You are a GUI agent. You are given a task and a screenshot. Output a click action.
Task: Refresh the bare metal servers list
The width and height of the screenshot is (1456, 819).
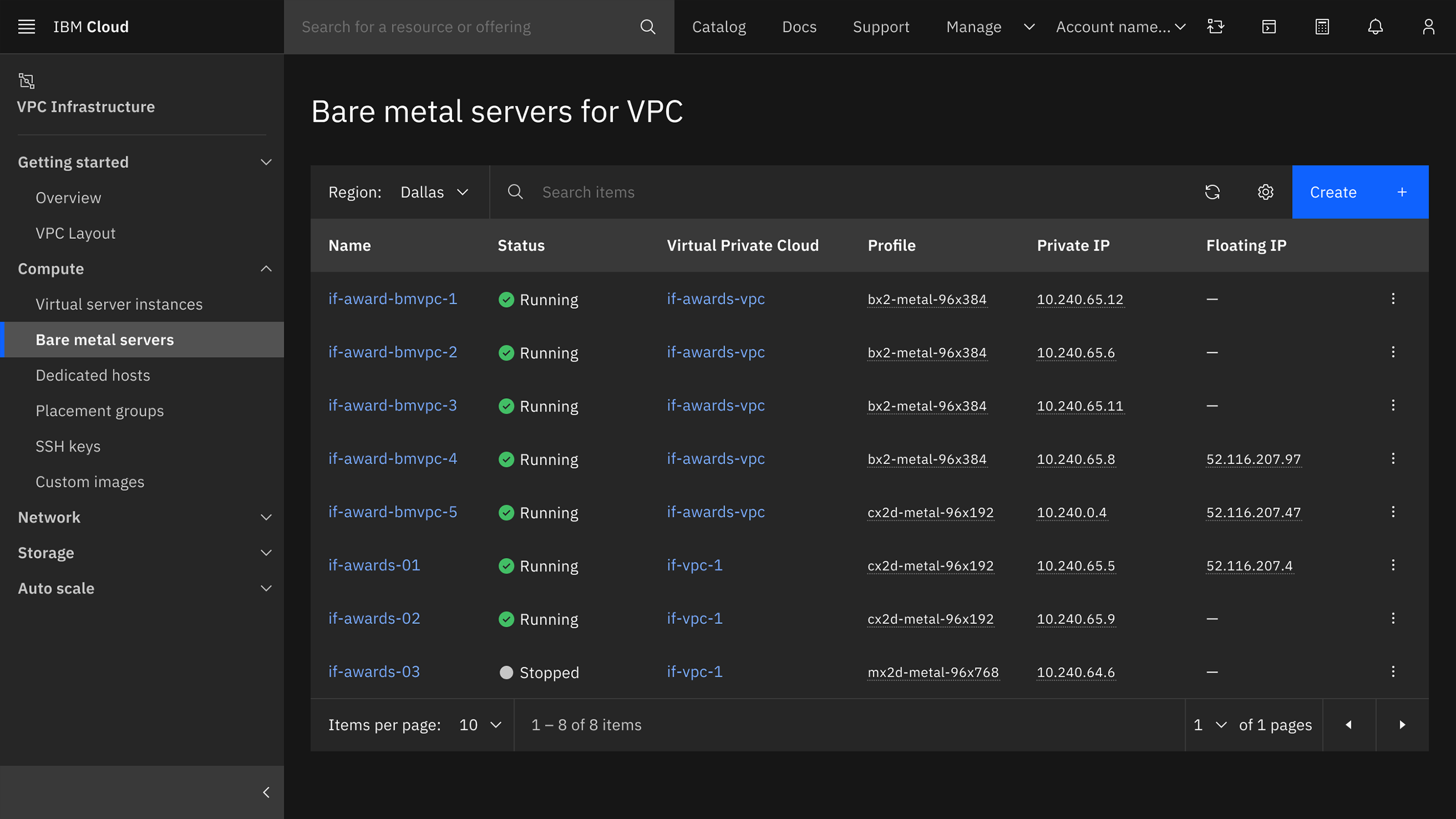click(1213, 192)
